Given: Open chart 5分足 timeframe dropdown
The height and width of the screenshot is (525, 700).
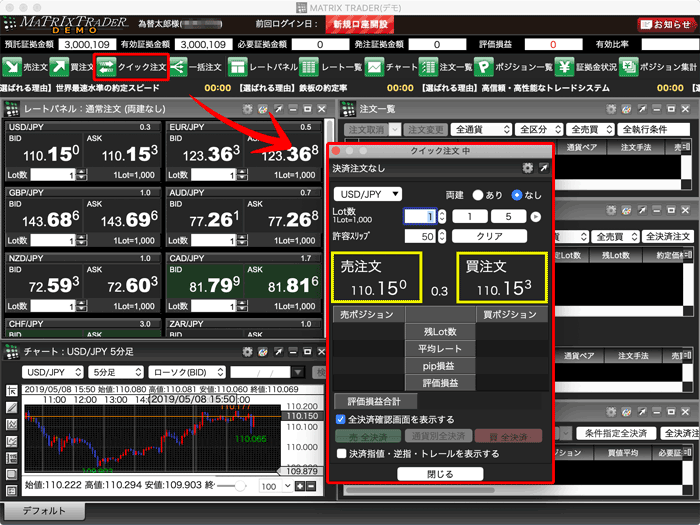Looking at the screenshot, I should click(x=116, y=372).
